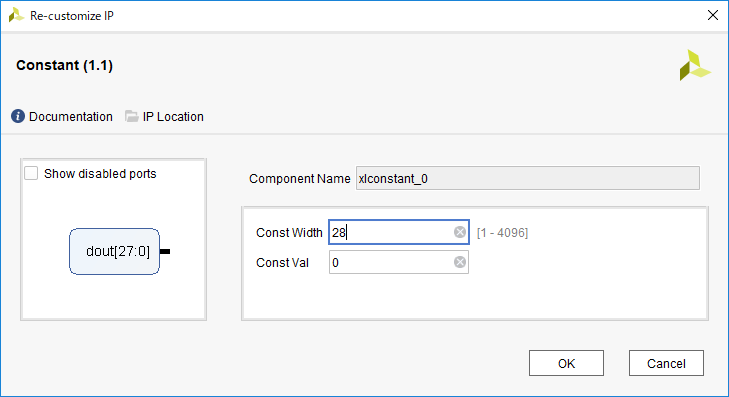This screenshot has height=397, width=729.
Task: Click the dout output port pin
Action: (165, 251)
